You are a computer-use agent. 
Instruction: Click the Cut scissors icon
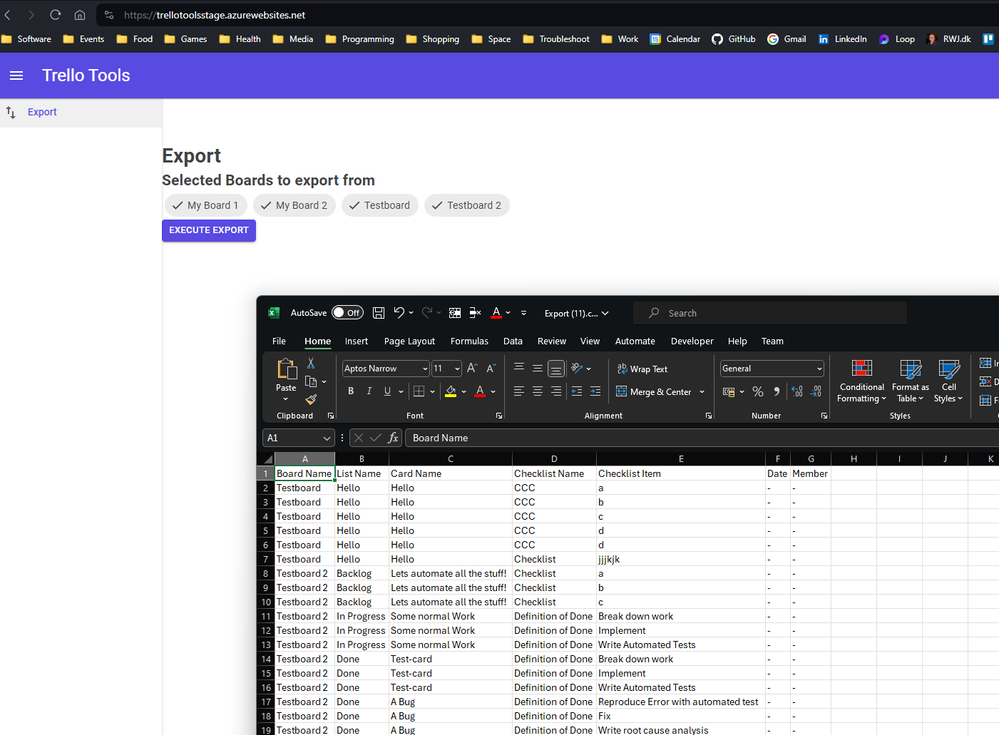(x=311, y=363)
